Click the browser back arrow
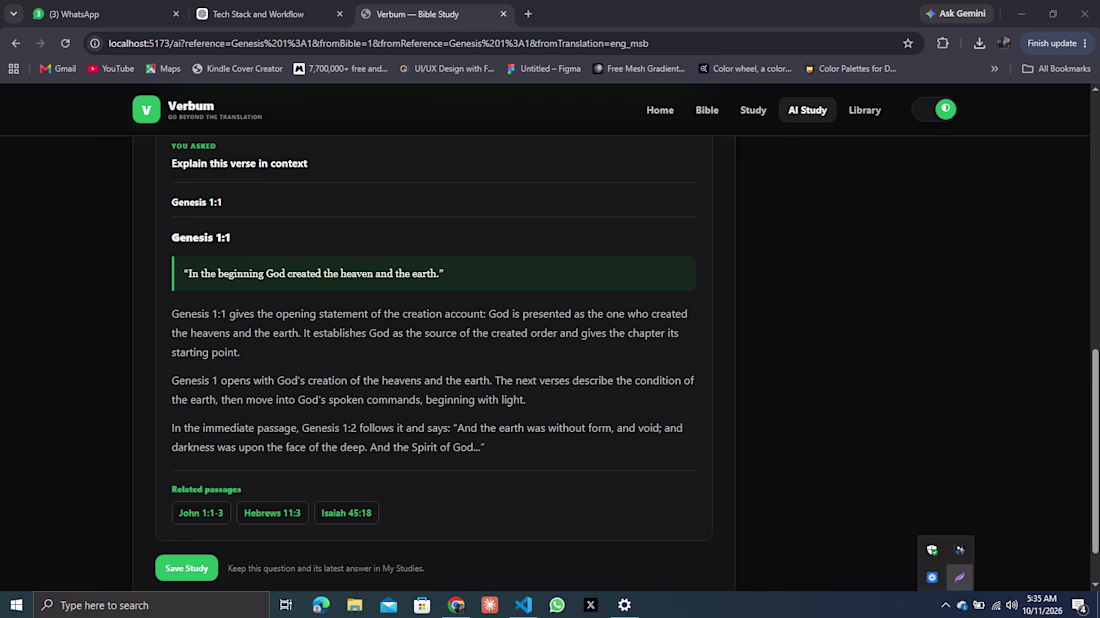 pyautogui.click(x=16, y=43)
